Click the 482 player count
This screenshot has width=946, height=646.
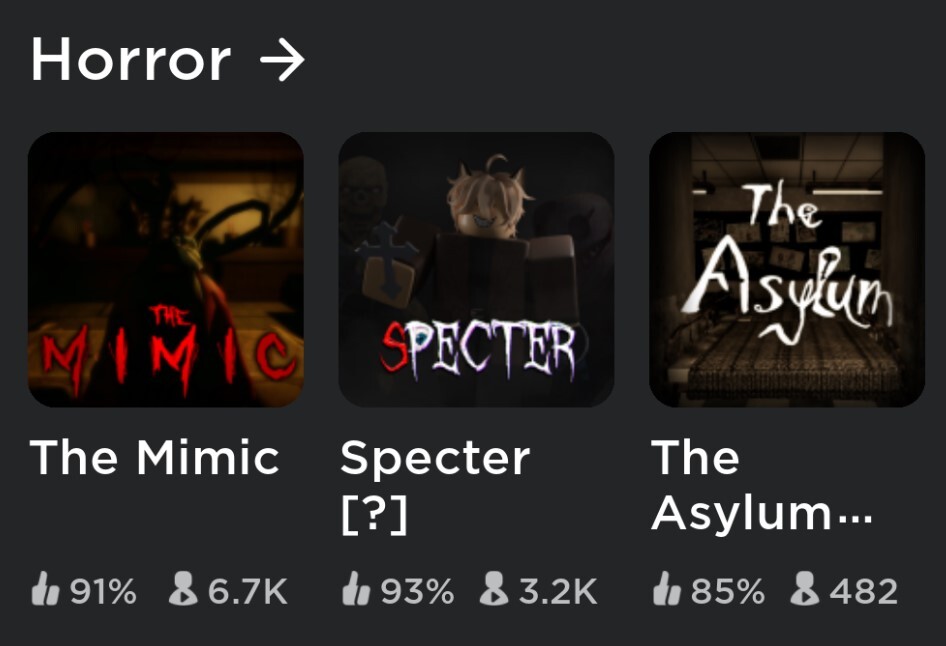pyautogui.click(x=864, y=591)
